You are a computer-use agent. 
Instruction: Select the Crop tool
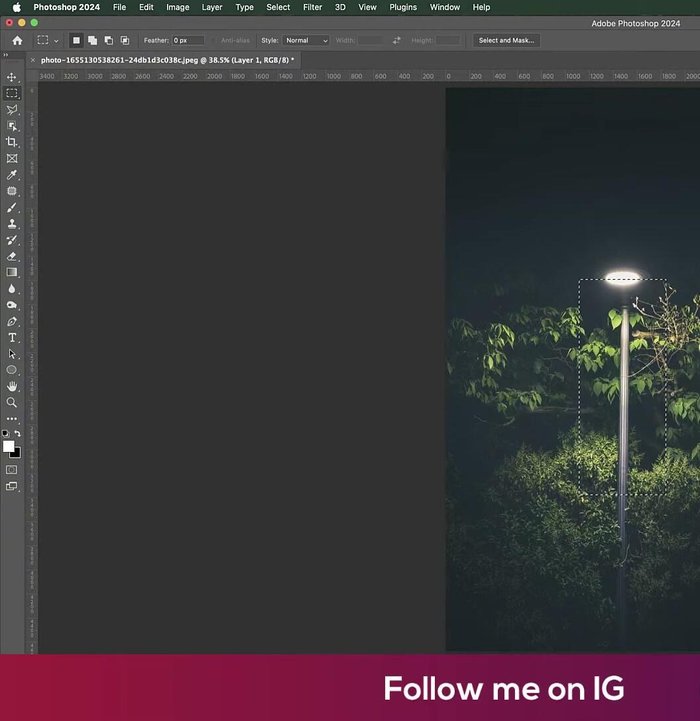[x=12, y=142]
